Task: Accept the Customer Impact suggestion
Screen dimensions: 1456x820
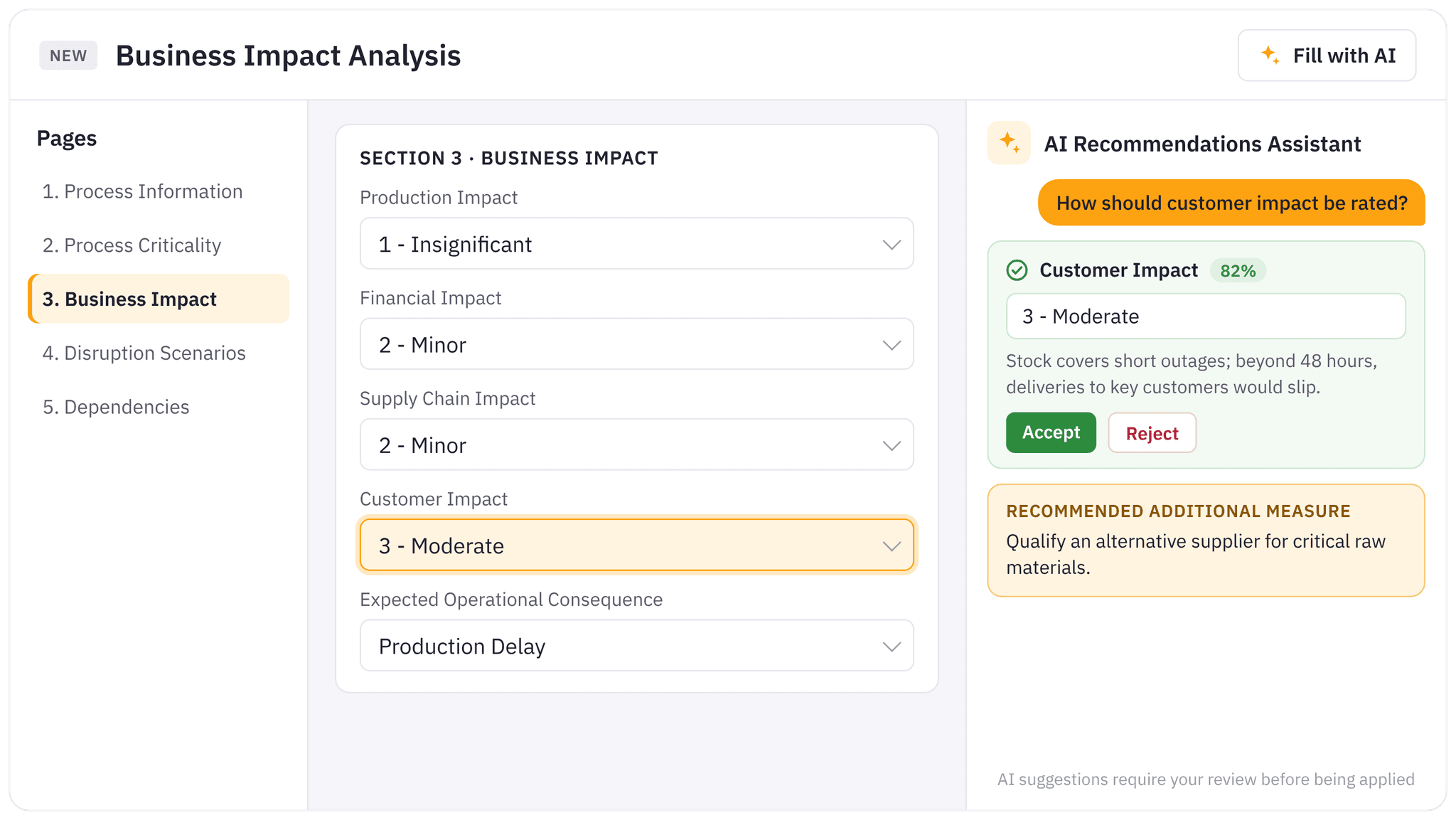Action: click(x=1051, y=432)
